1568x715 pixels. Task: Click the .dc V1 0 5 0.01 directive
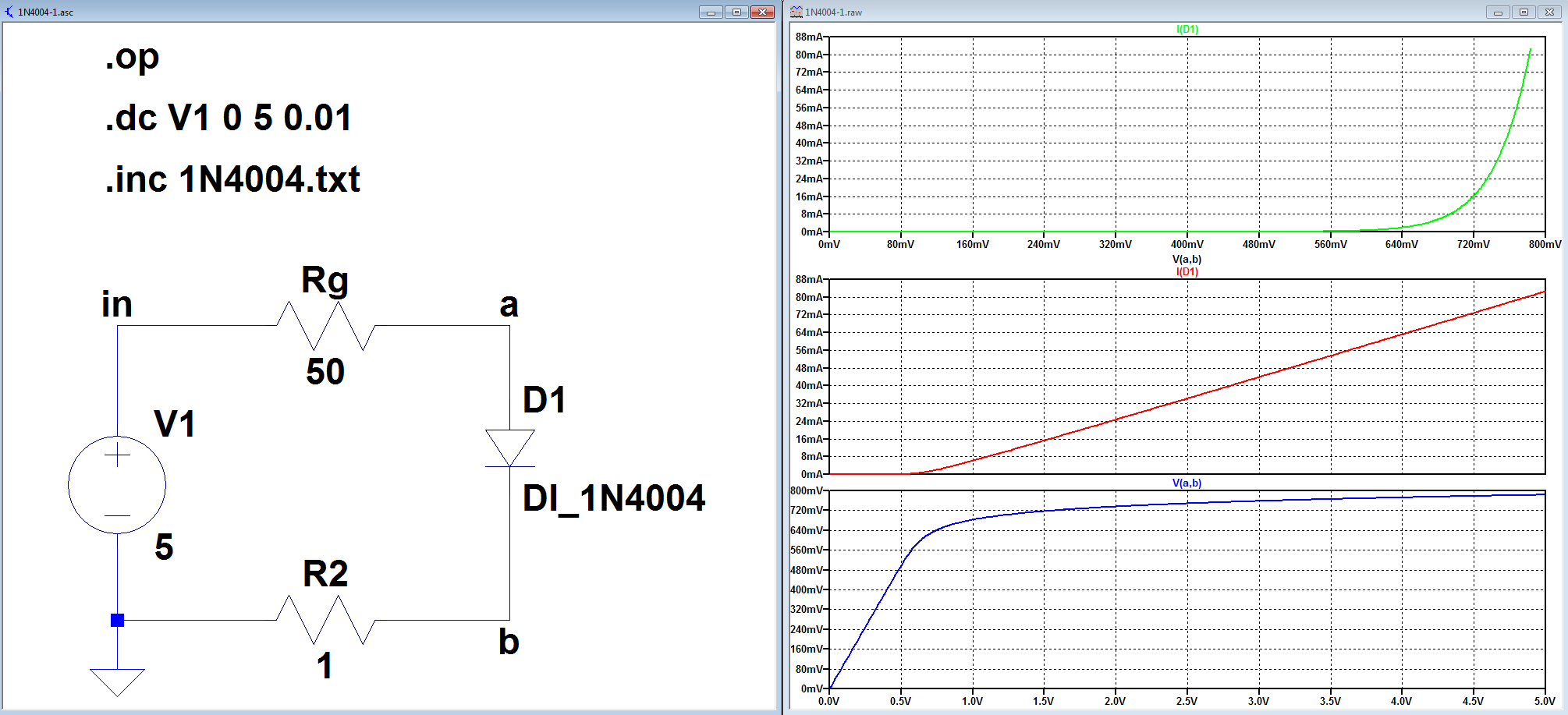229,118
